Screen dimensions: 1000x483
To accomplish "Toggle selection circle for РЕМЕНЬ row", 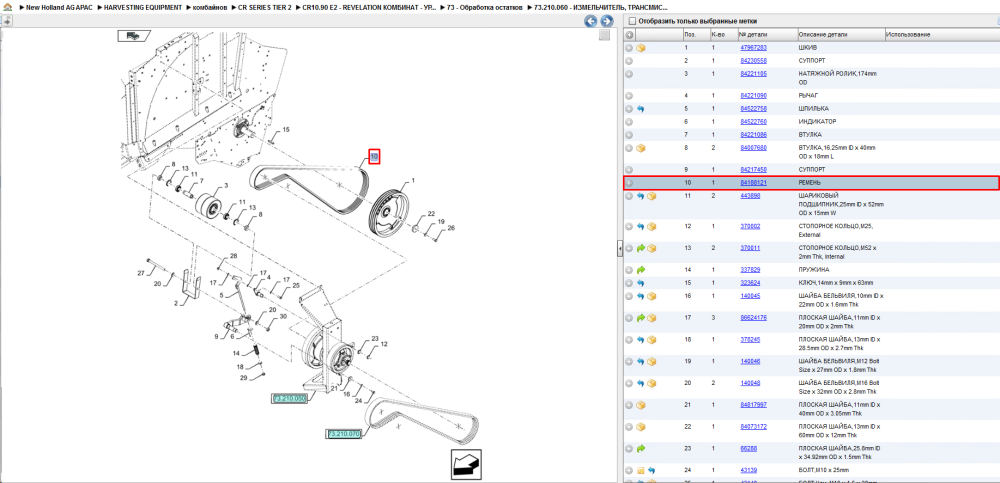I will 629,183.
